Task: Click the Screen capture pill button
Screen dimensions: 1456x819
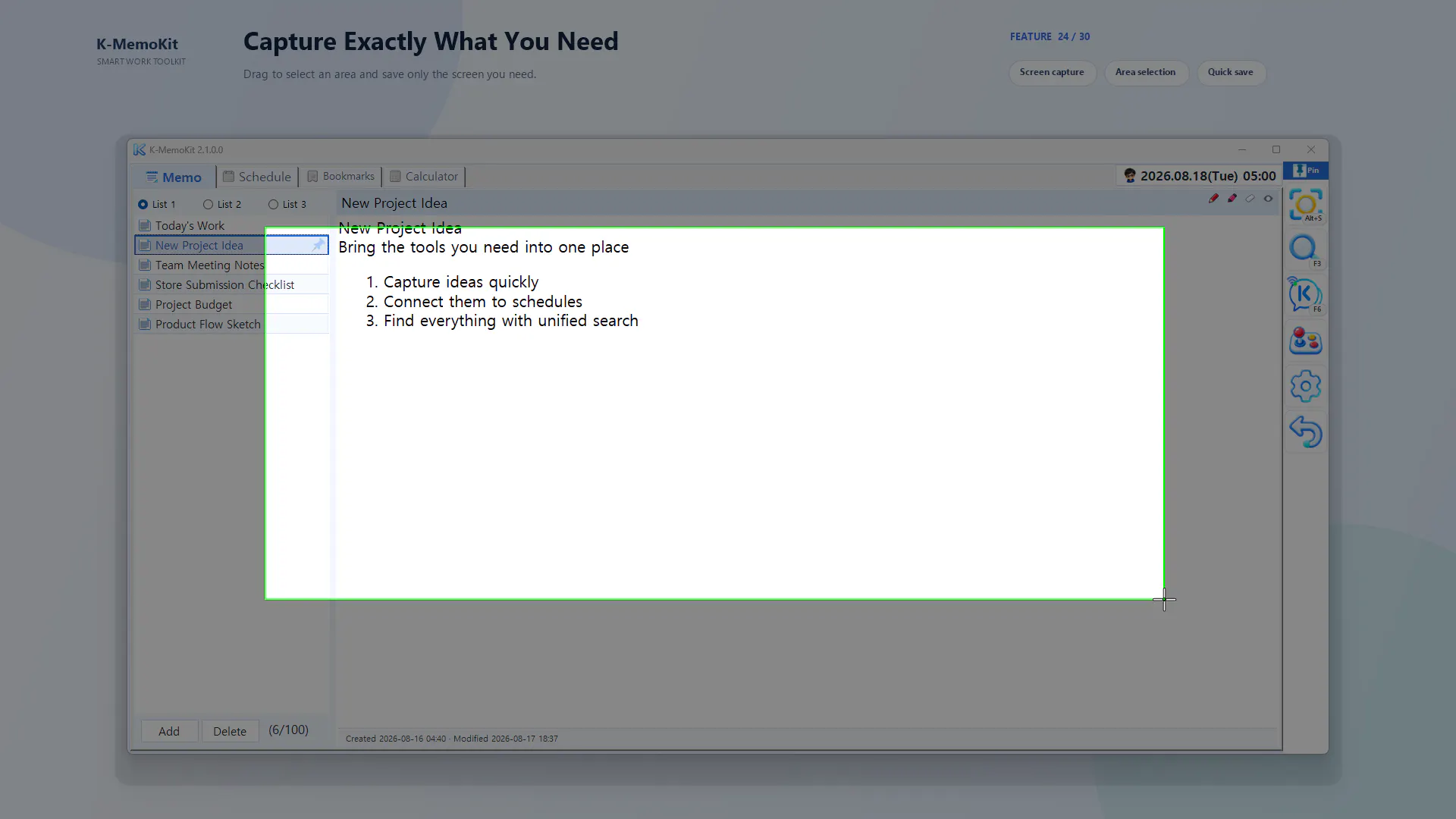Action: click(x=1052, y=73)
